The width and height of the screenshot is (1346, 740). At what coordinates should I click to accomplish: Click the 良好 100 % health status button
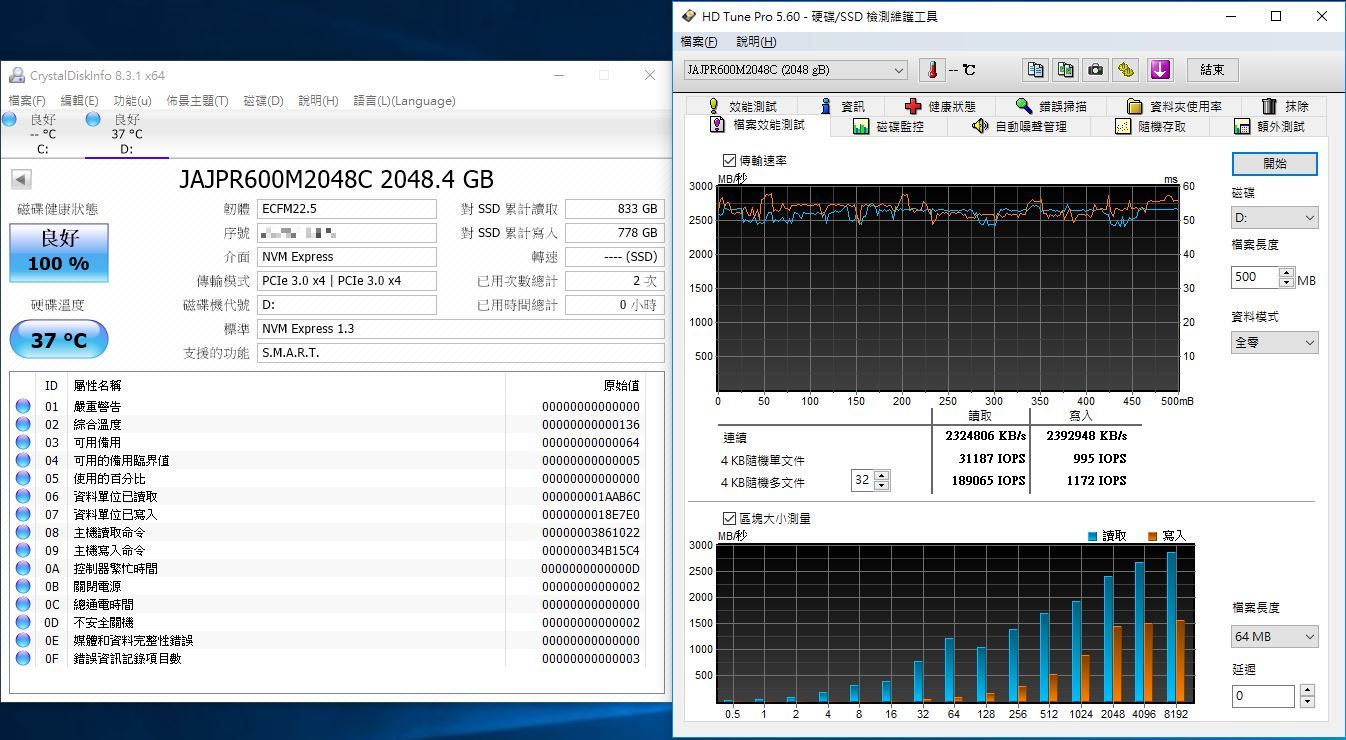(x=59, y=252)
